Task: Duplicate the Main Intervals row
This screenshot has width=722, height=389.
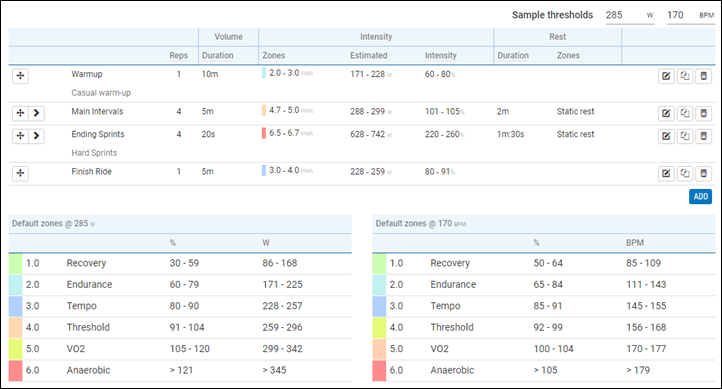Action: (685, 113)
